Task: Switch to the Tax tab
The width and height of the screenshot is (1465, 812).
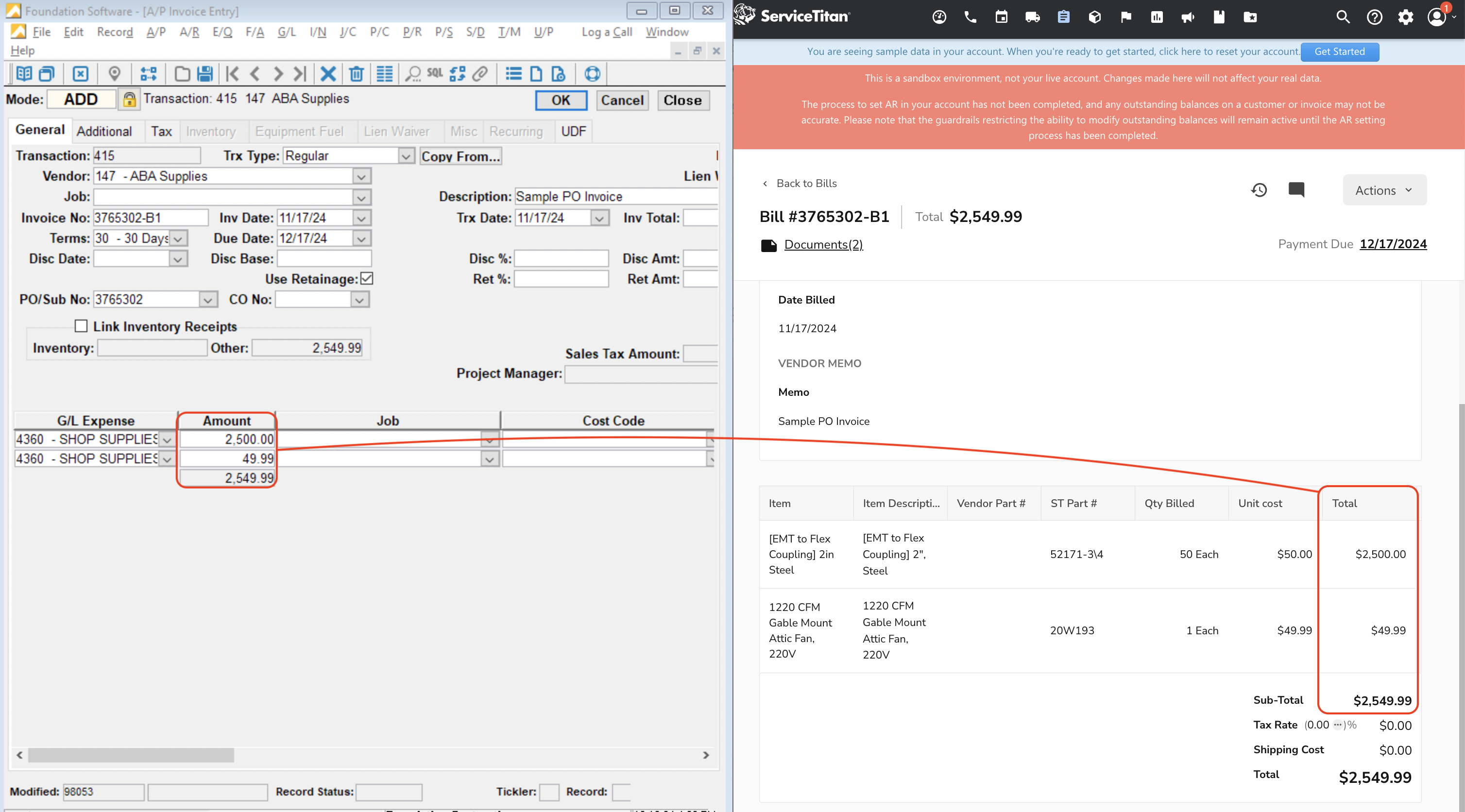Action: [x=162, y=131]
